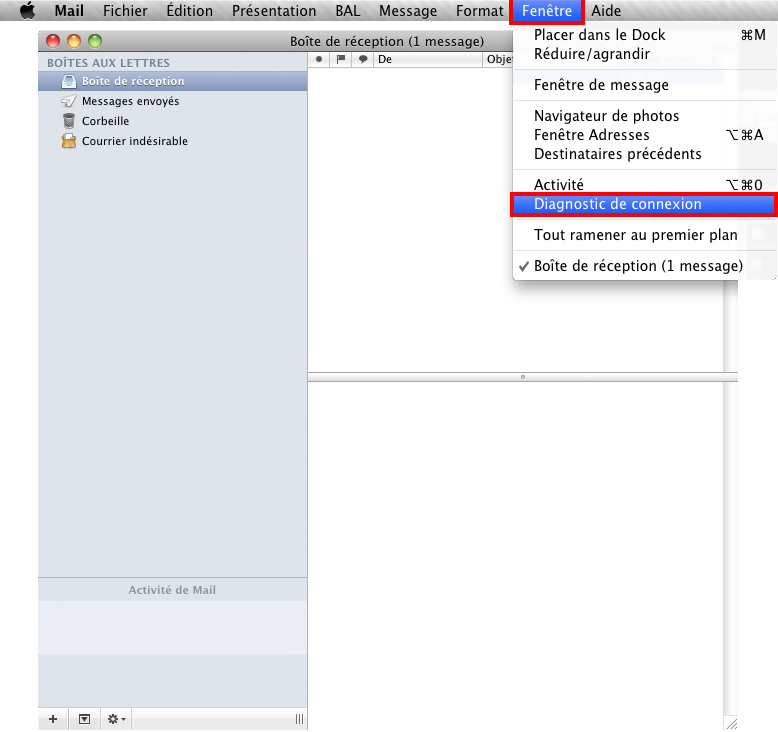Add a new mailbox with plus button
778x732 pixels.
(53, 719)
